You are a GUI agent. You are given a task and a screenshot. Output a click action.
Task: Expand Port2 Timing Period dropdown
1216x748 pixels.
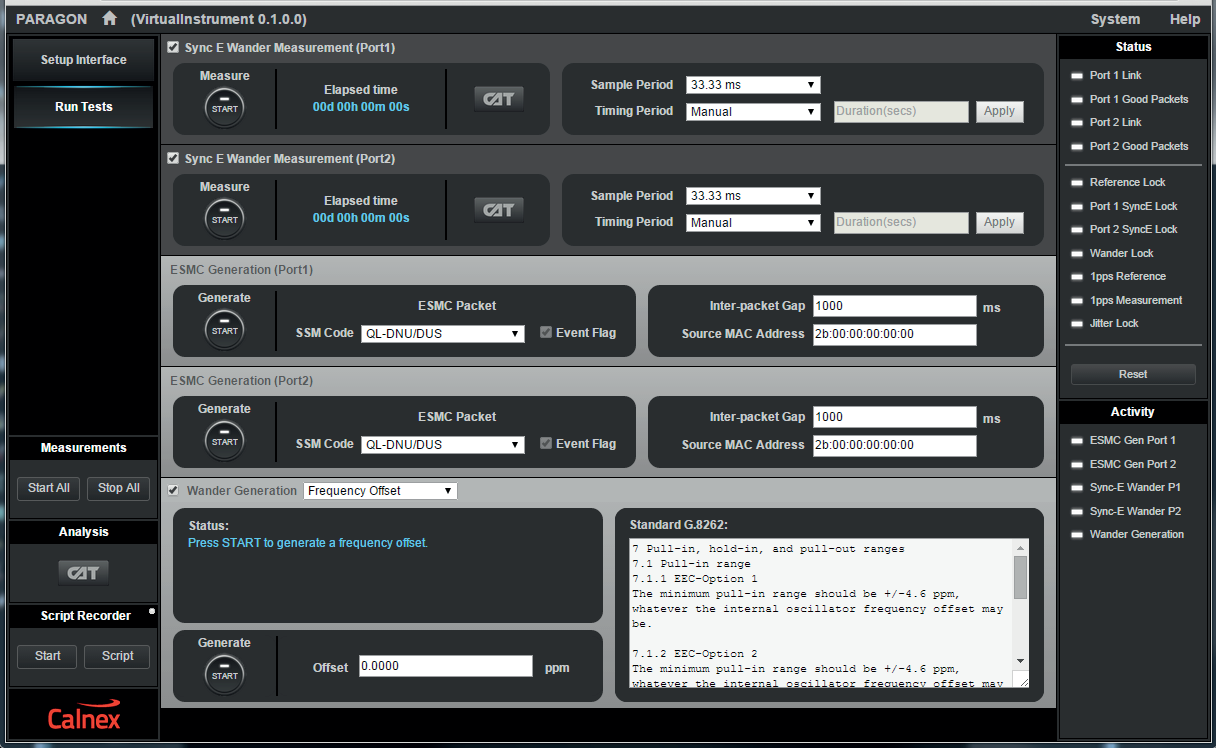click(x=753, y=223)
